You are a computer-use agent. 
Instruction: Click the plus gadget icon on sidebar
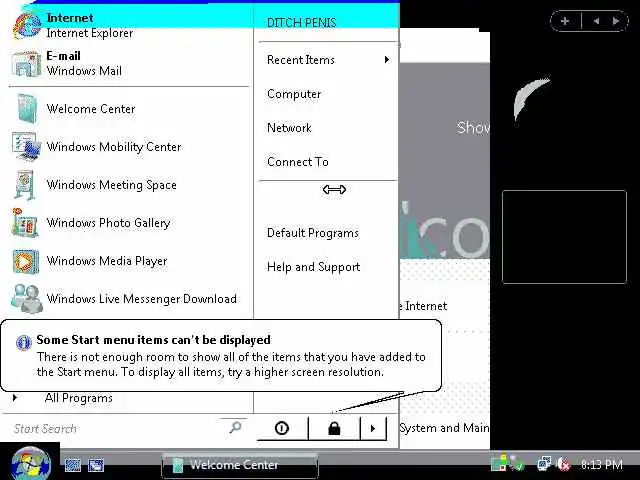pyautogui.click(x=565, y=21)
